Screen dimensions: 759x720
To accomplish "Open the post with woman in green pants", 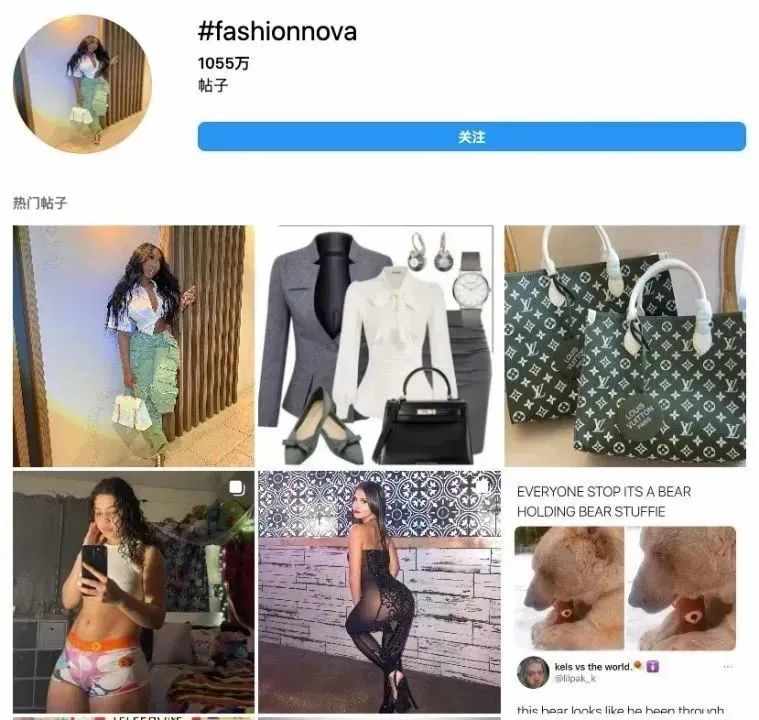I will click(x=134, y=346).
